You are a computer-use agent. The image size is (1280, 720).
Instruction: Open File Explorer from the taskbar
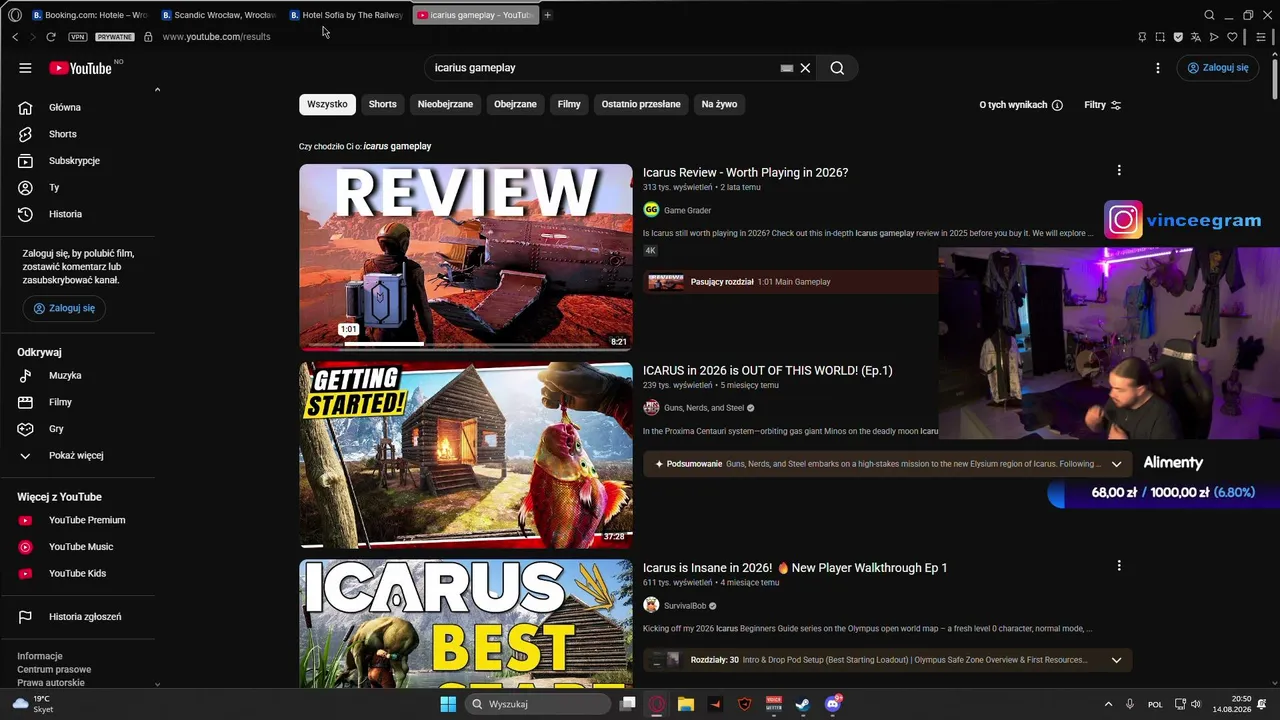coord(686,704)
